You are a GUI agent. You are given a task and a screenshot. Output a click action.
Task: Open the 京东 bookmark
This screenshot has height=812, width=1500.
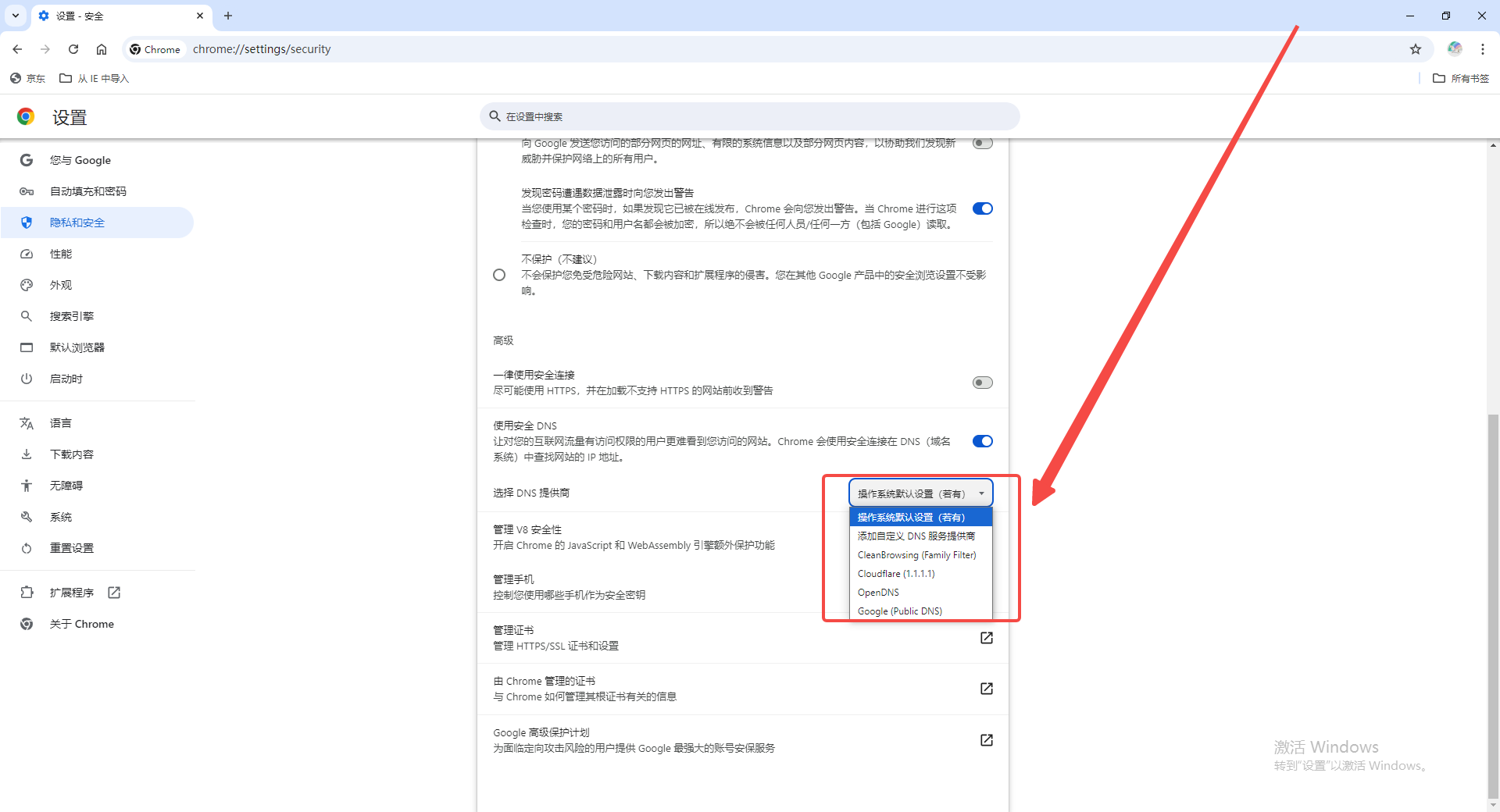coord(27,78)
